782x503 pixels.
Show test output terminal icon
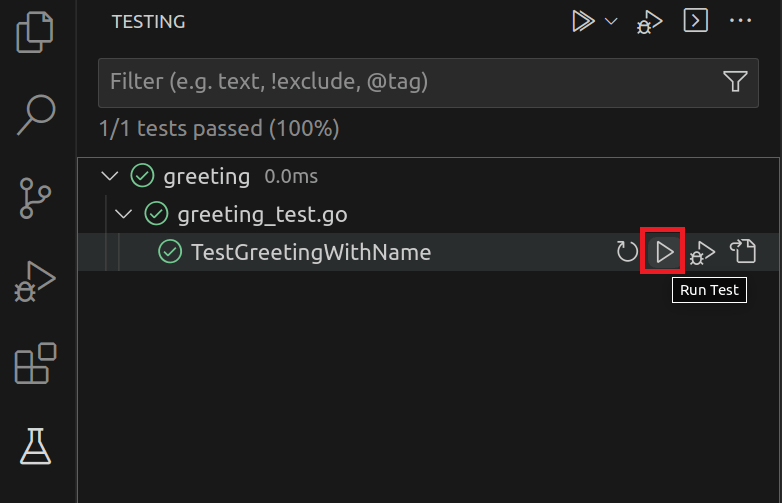(x=695, y=21)
